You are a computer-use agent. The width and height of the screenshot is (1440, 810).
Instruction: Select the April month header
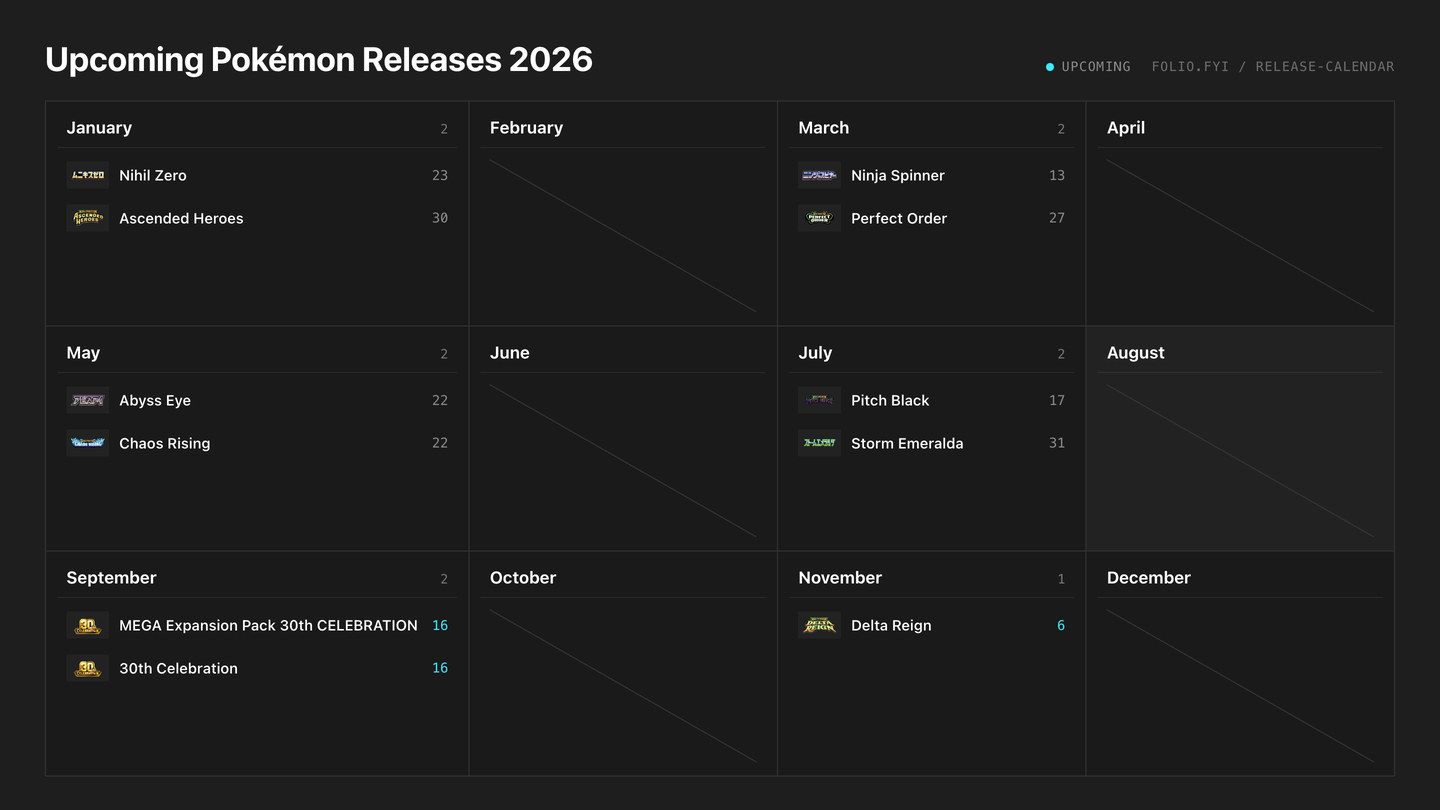pyautogui.click(x=1126, y=128)
